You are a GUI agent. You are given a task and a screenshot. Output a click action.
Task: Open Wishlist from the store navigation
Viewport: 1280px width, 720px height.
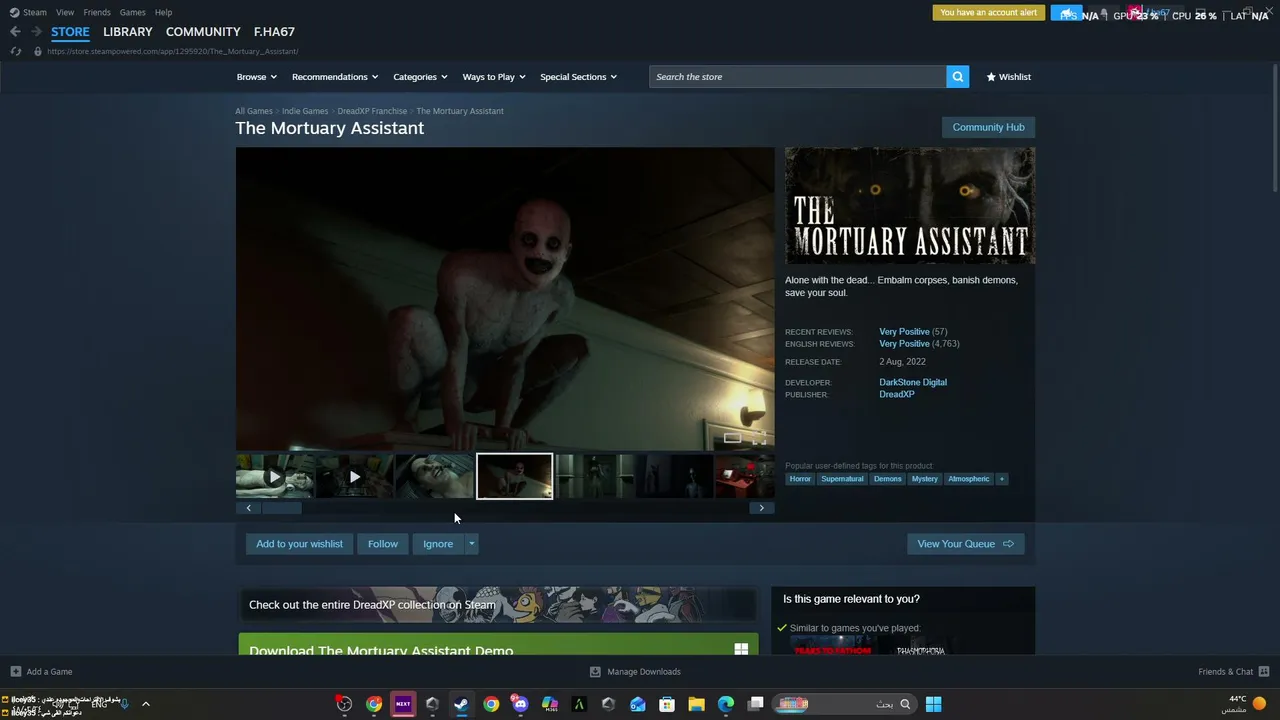(x=1008, y=77)
